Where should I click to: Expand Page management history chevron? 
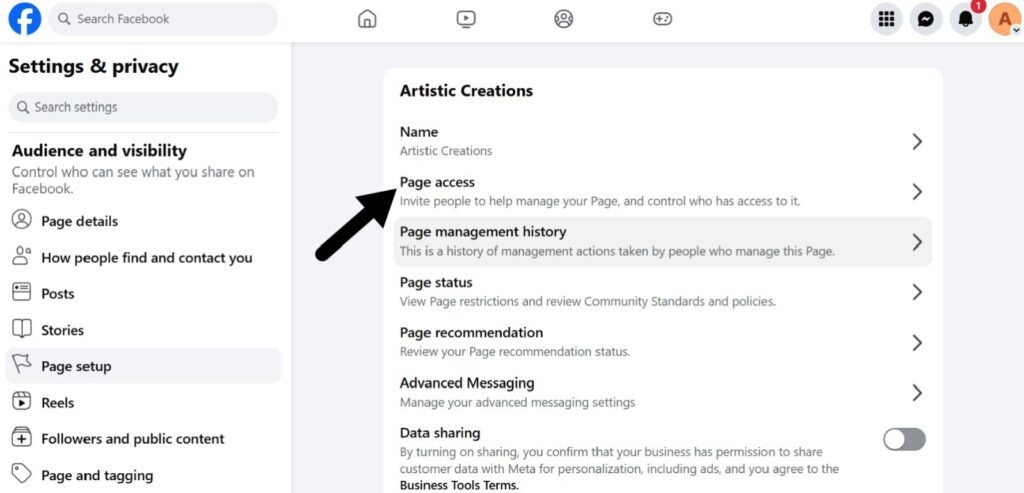tap(916, 242)
